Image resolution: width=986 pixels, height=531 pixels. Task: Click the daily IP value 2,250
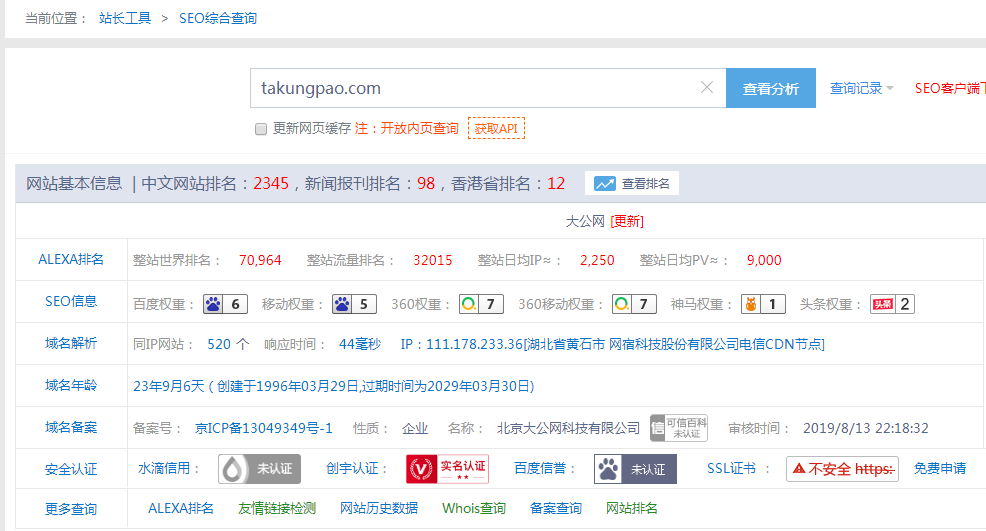tap(597, 260)
